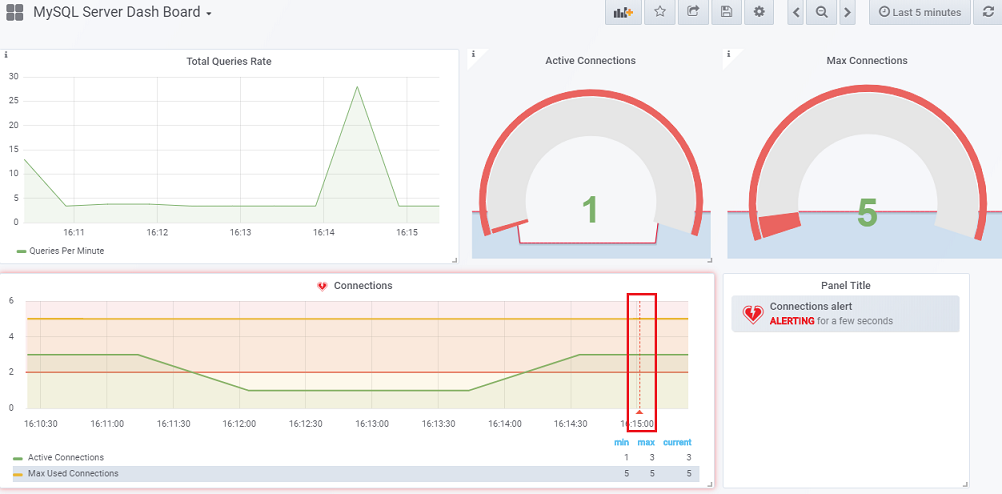Toggle Max Used Connections legend series

click(x=73, y=473)
